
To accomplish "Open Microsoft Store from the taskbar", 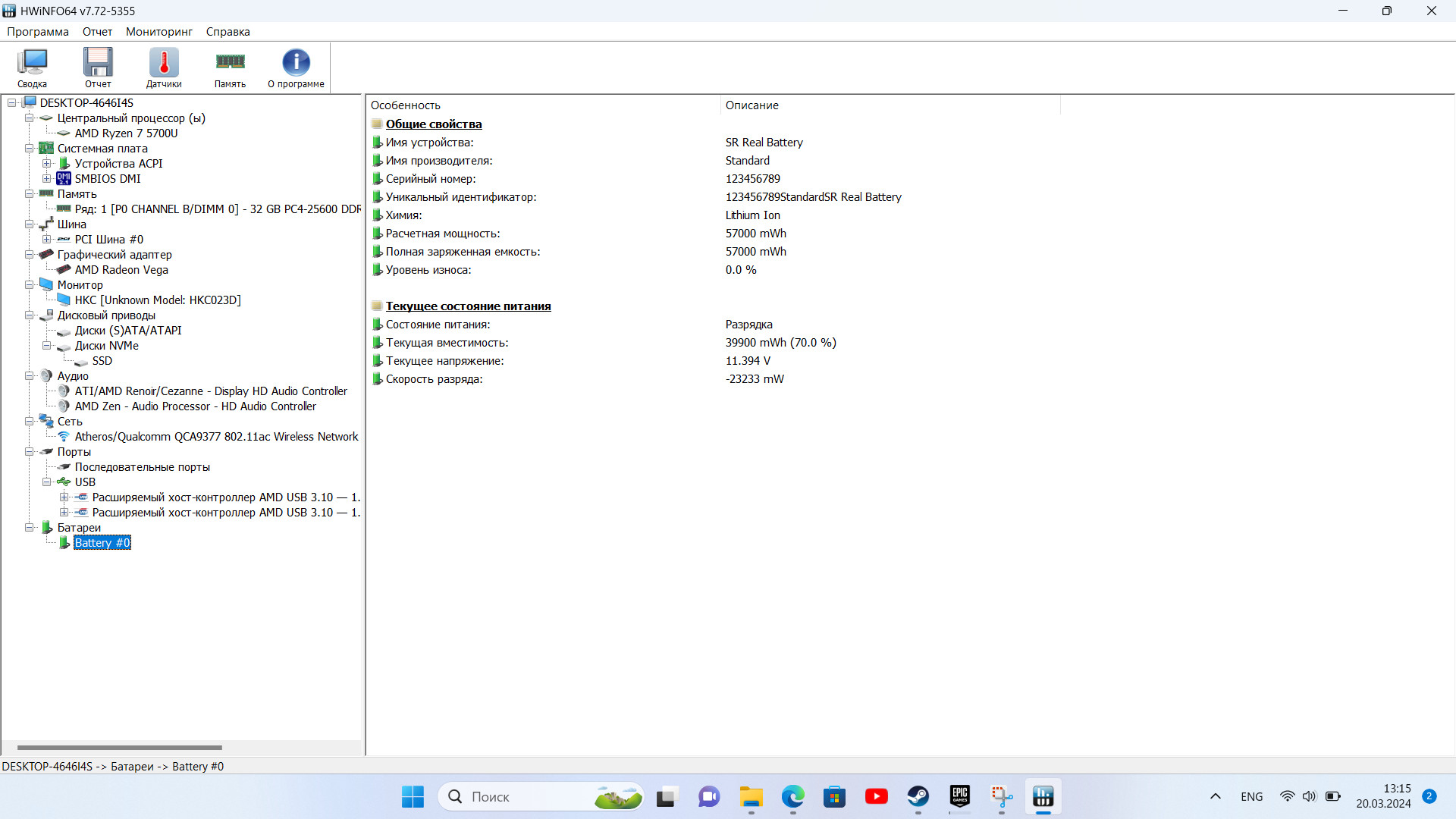I will [x=835, y=797].
